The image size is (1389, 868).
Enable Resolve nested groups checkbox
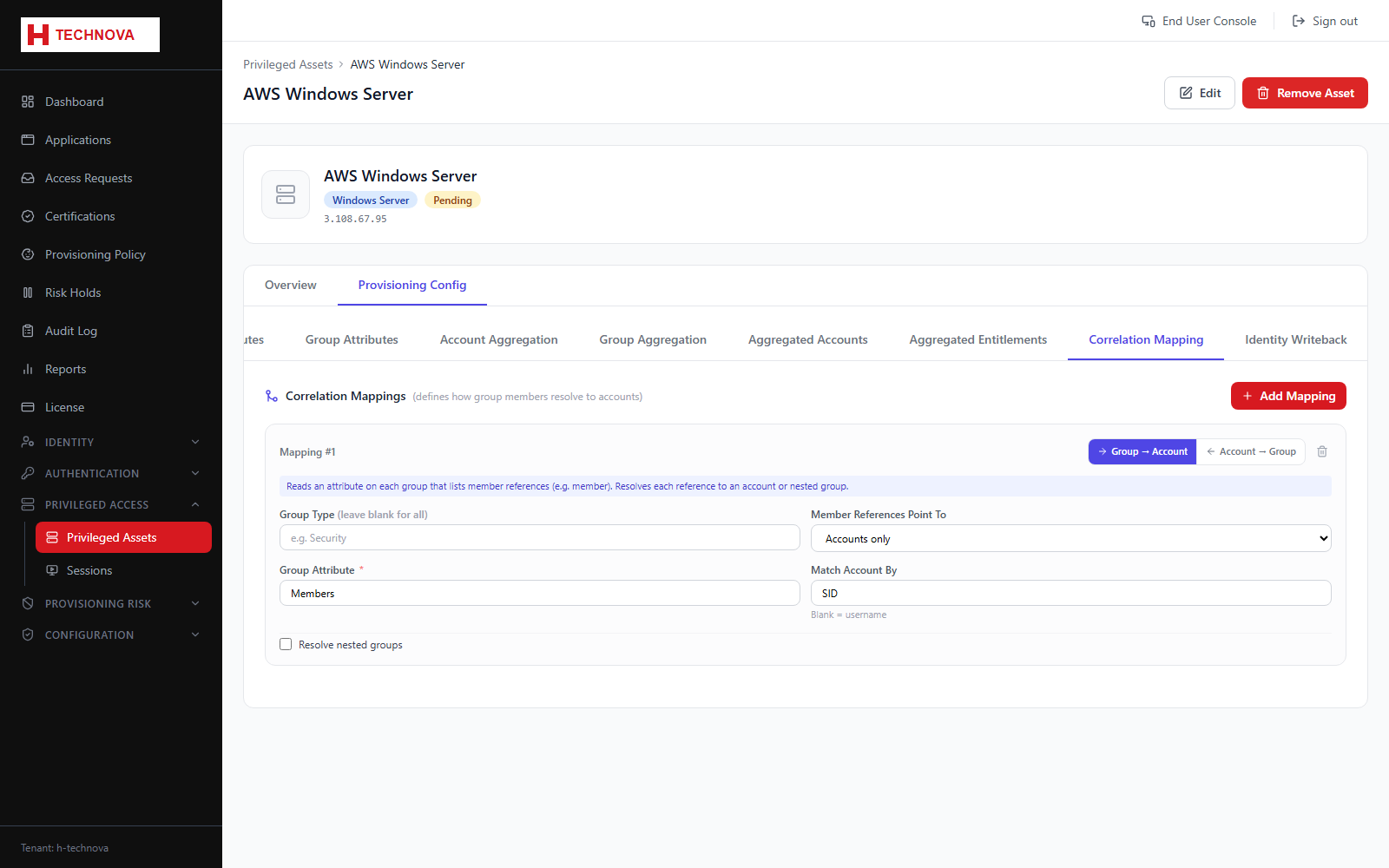click(x=286, y=644)
